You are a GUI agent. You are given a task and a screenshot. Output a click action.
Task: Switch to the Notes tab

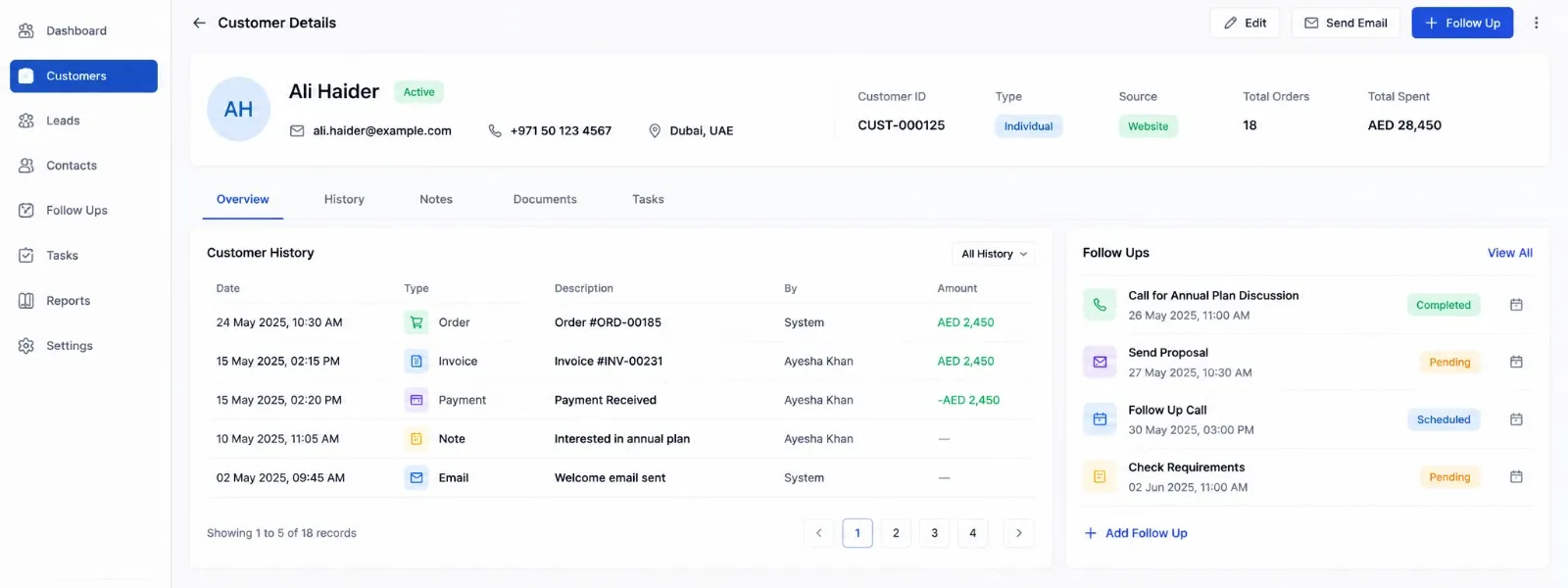436,199
